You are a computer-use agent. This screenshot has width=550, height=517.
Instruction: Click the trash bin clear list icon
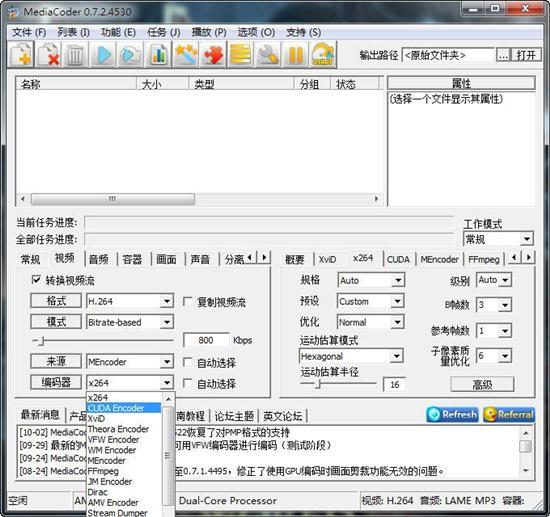75,54
